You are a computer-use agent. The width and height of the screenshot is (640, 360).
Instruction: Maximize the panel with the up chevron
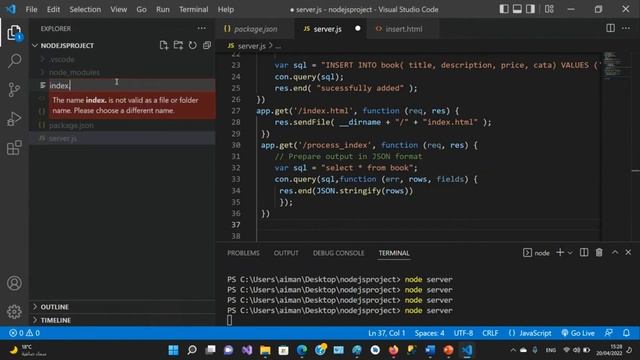(615, 253)
